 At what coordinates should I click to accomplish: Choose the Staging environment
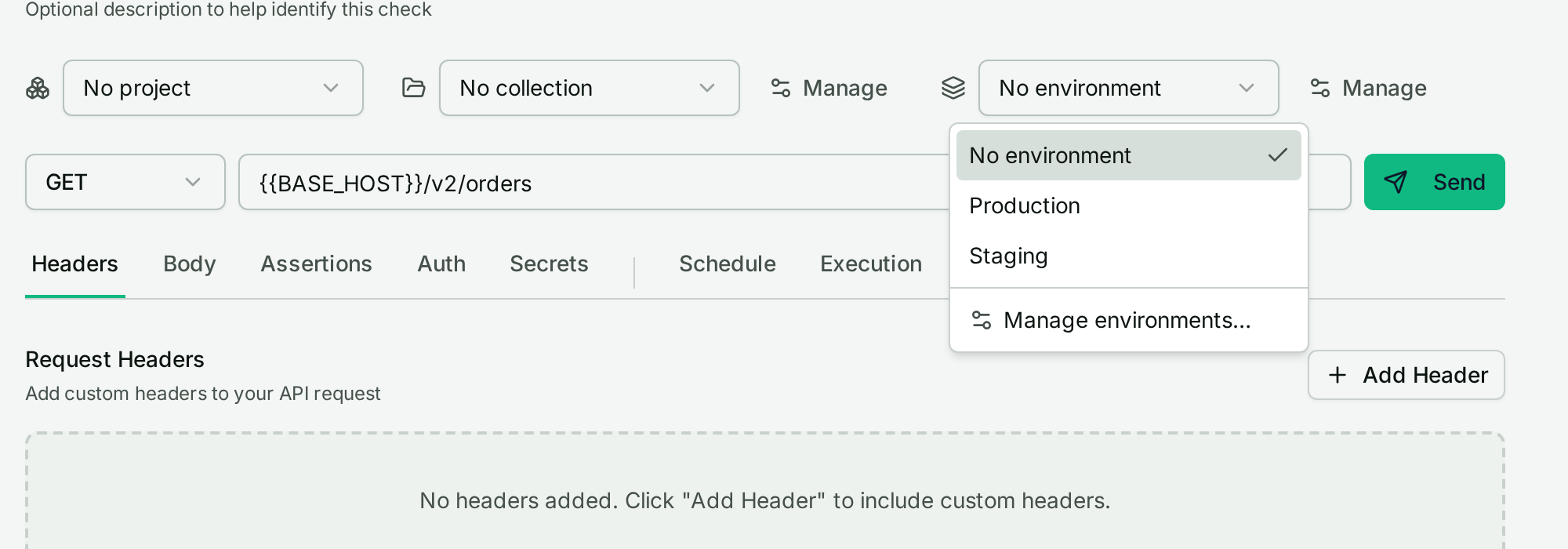(1129, 256)
